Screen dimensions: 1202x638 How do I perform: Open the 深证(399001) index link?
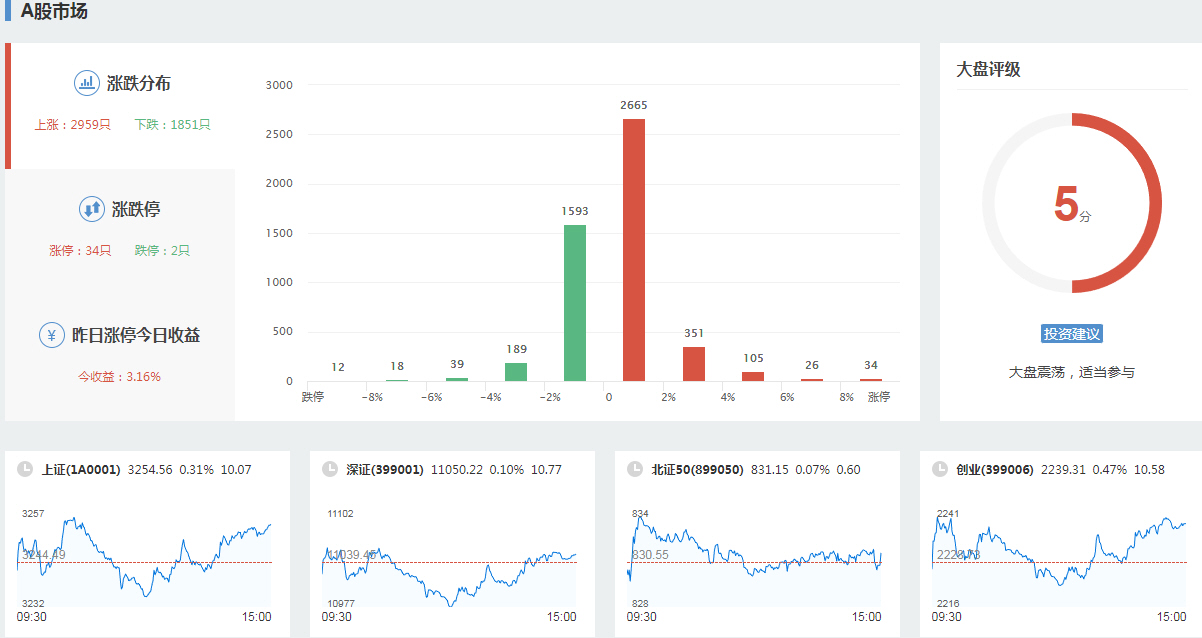385,469
